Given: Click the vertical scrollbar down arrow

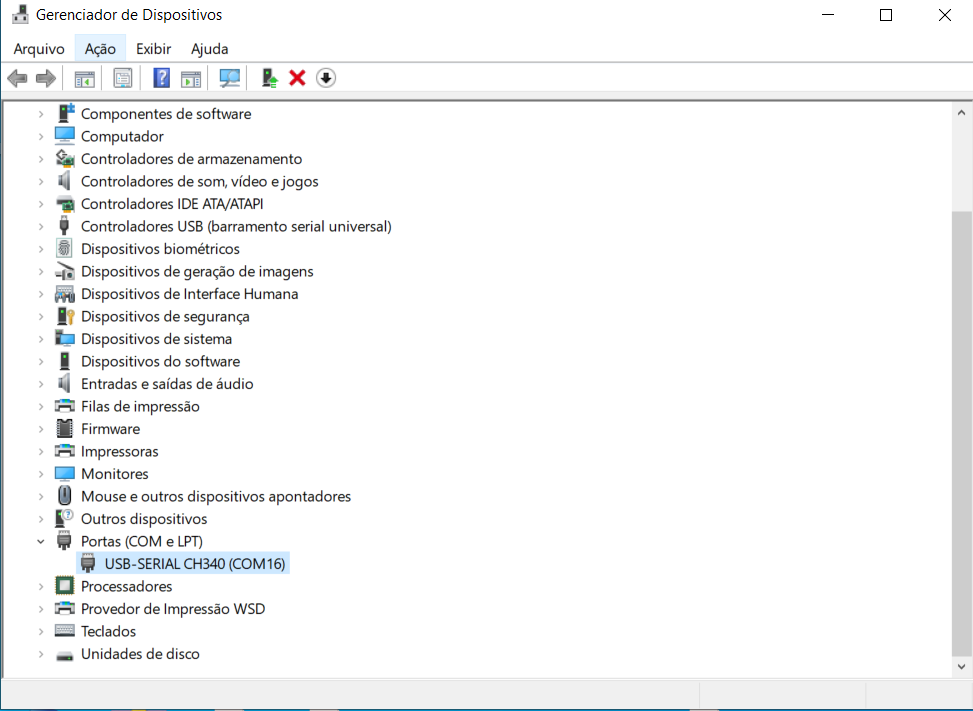Looking at the screenshot, I should pos(962,666).
